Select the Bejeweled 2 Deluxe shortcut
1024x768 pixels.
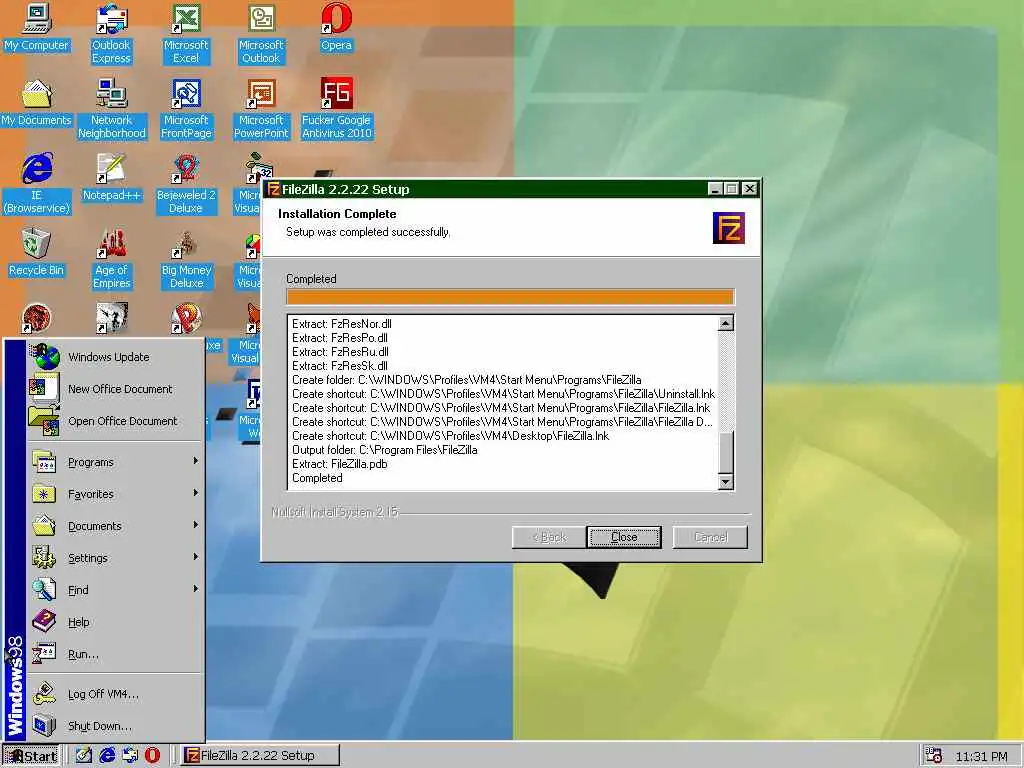pos(186,184)
